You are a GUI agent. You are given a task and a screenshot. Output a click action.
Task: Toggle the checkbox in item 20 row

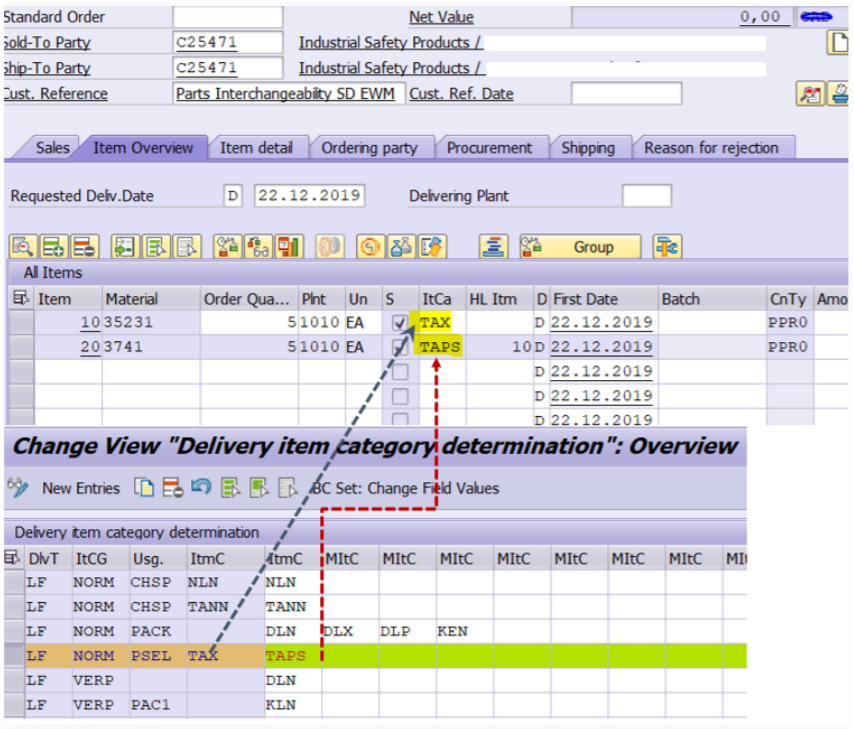click(400, 347)
